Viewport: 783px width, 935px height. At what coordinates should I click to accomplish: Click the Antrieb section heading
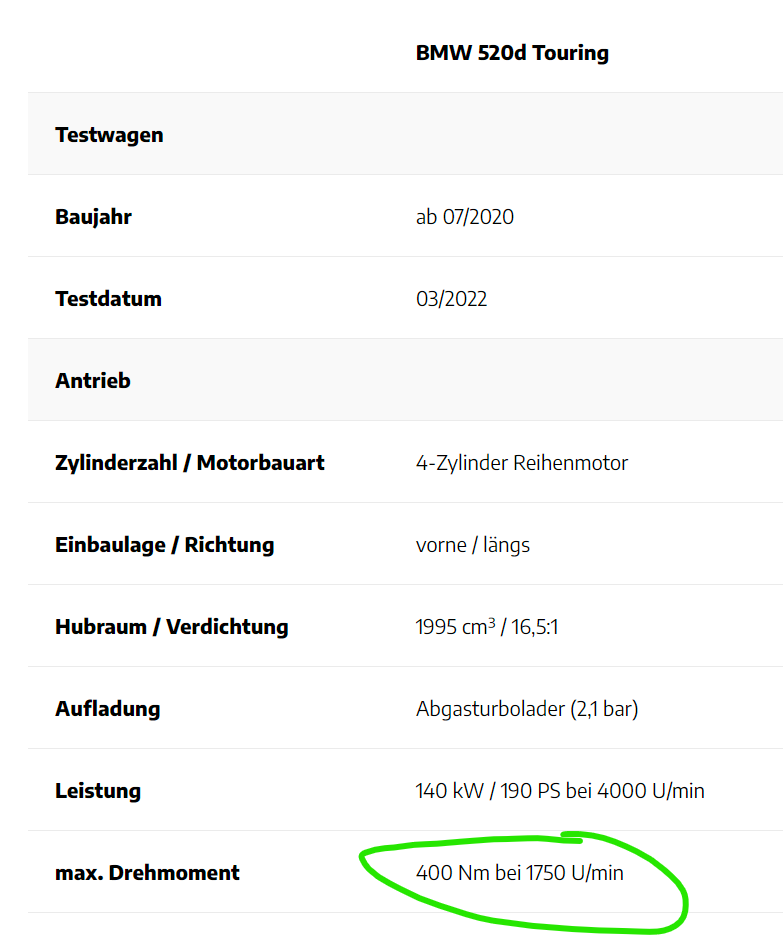coord(93,381)
